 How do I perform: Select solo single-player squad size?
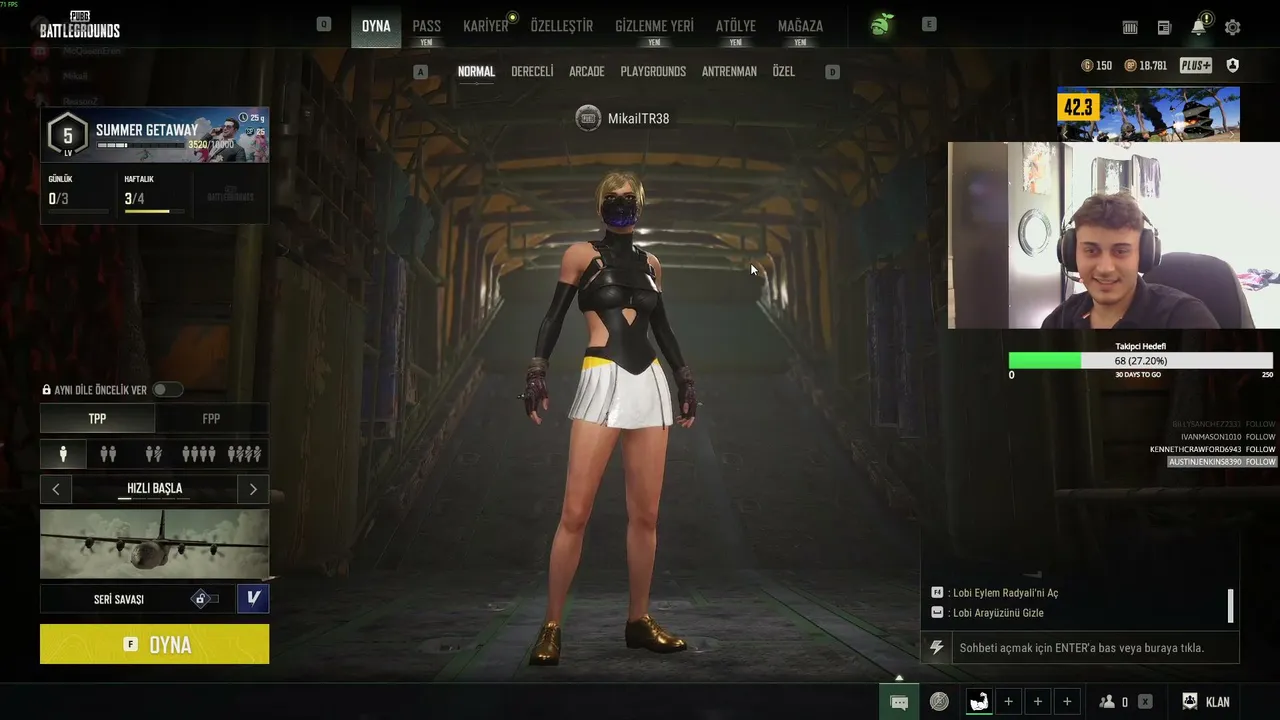coord(63,454)
